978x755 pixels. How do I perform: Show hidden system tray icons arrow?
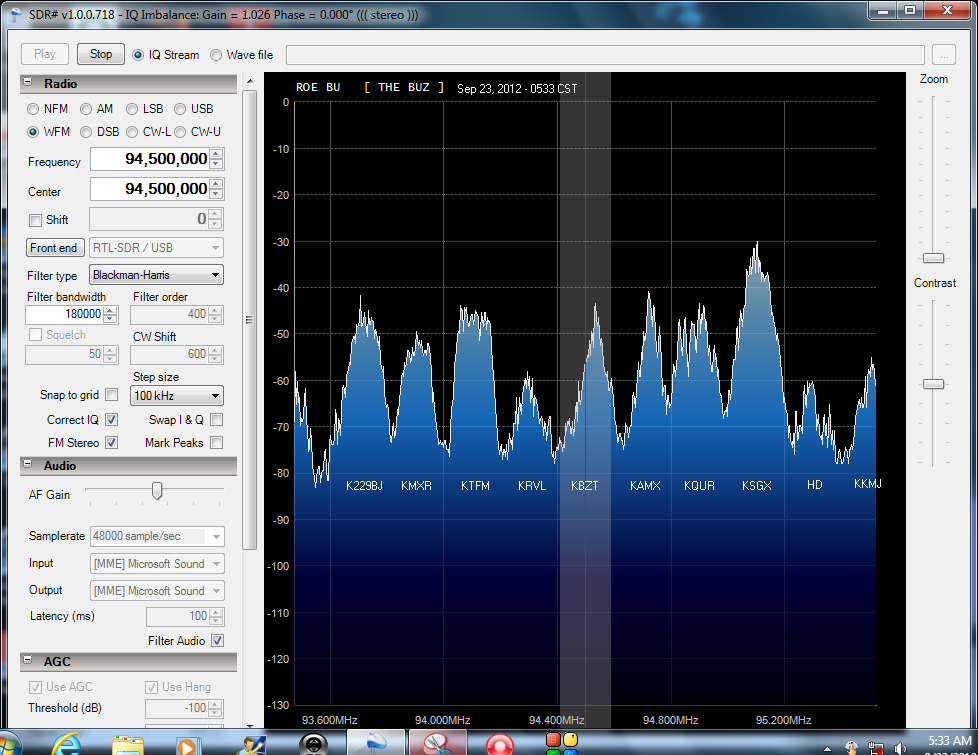(827, 749)
